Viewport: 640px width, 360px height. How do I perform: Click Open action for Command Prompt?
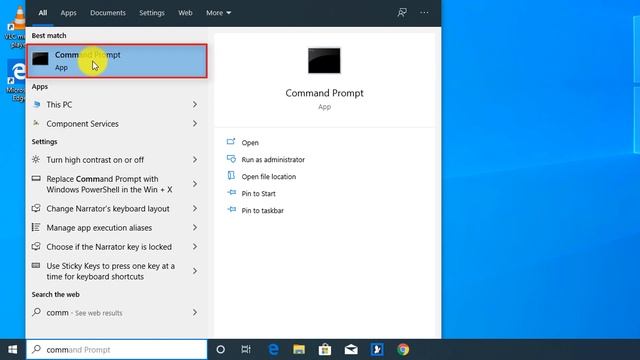(x=250, y=142)
